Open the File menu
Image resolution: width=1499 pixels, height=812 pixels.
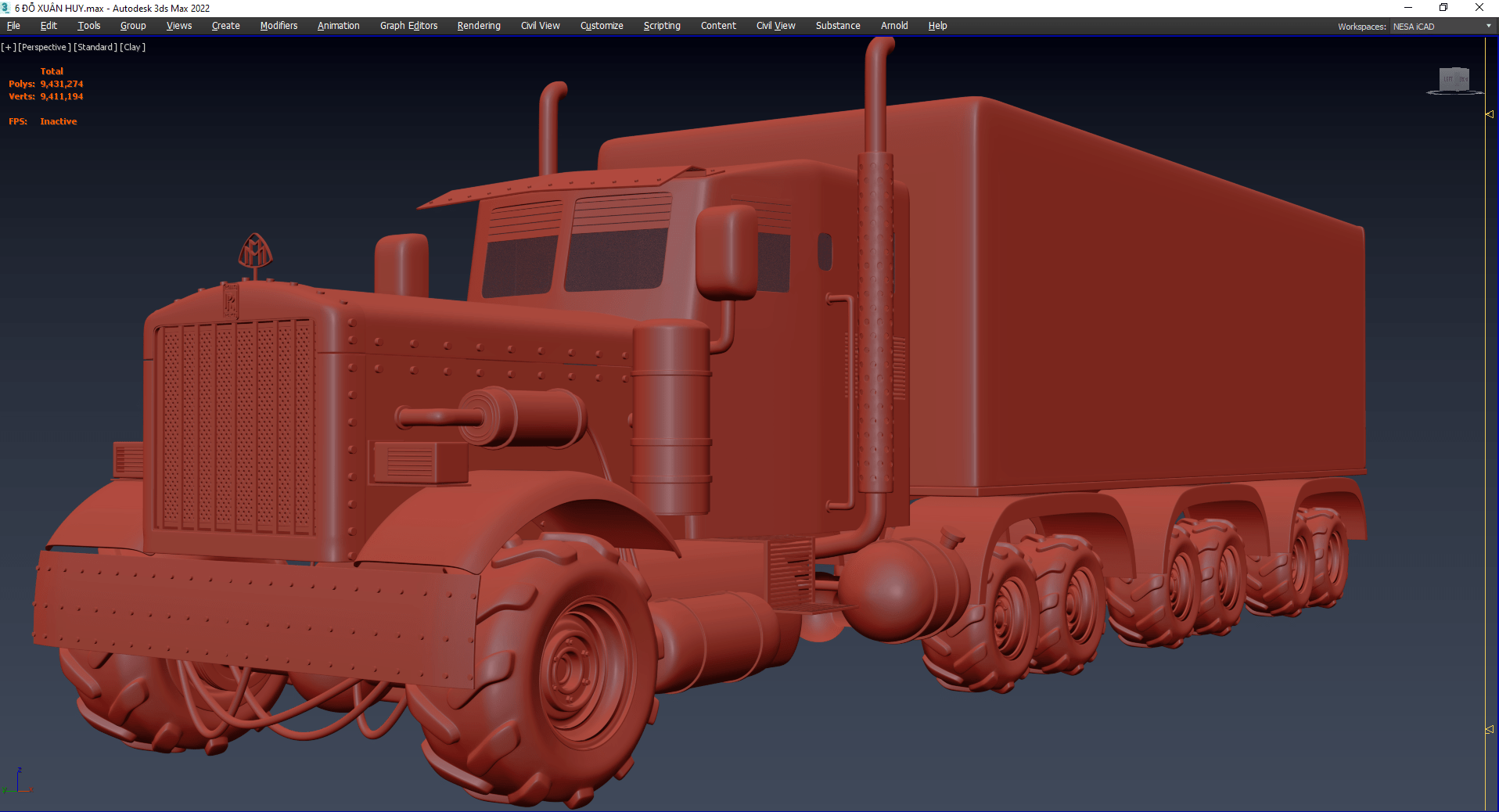13,26
